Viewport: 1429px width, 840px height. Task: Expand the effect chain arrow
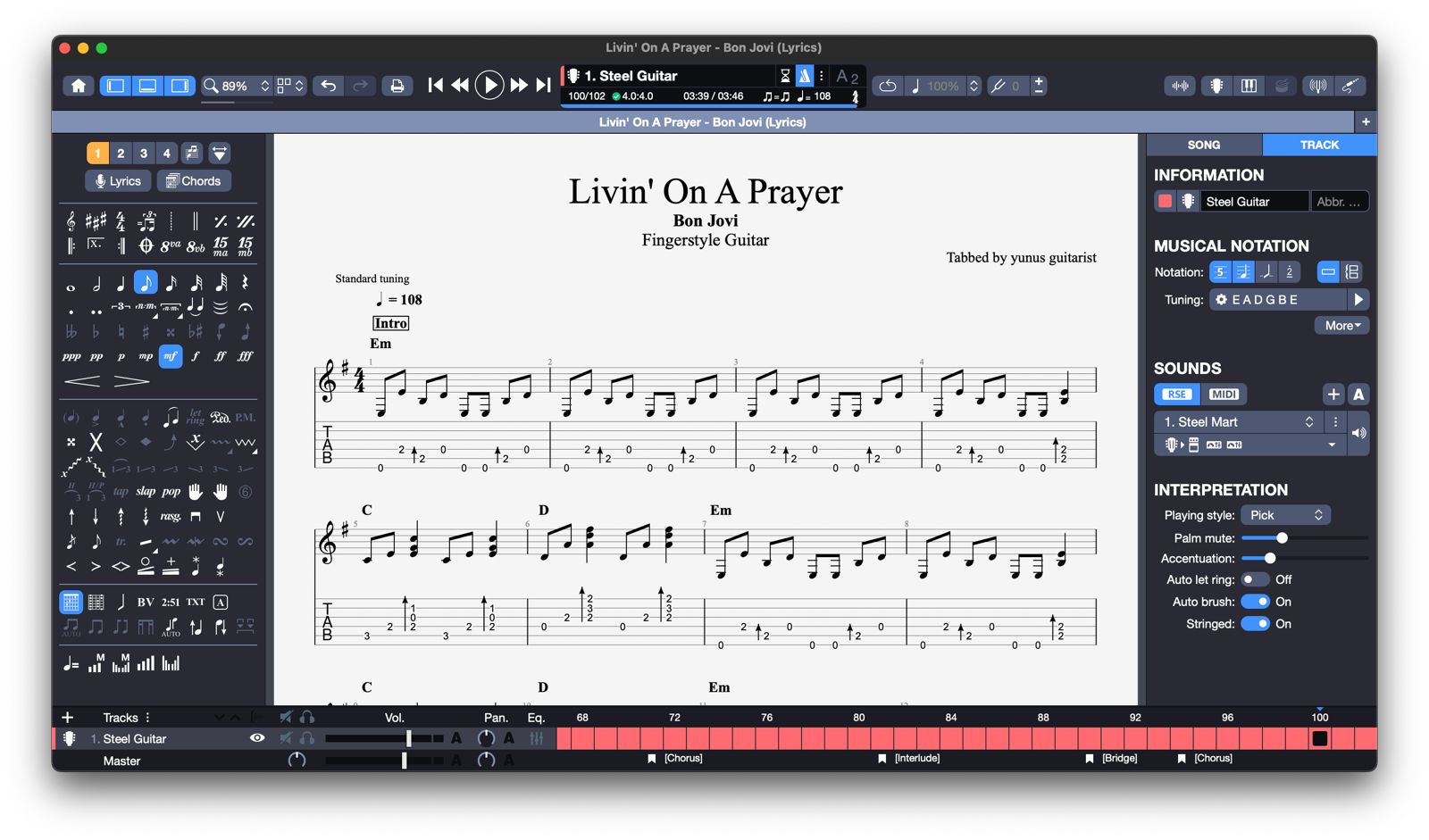point(1332,445)
